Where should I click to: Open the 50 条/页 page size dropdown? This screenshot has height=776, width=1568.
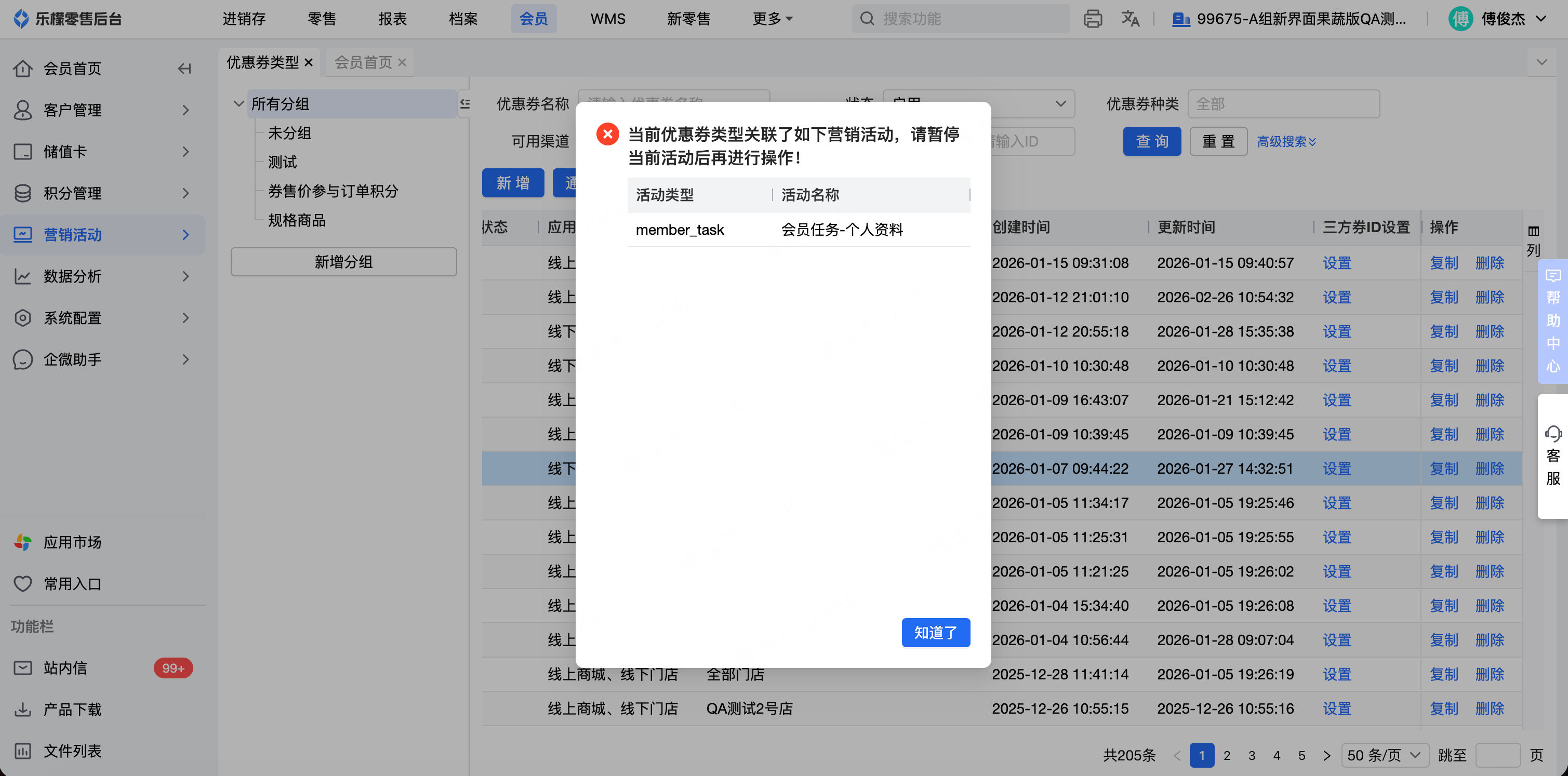click(1384, 755)
